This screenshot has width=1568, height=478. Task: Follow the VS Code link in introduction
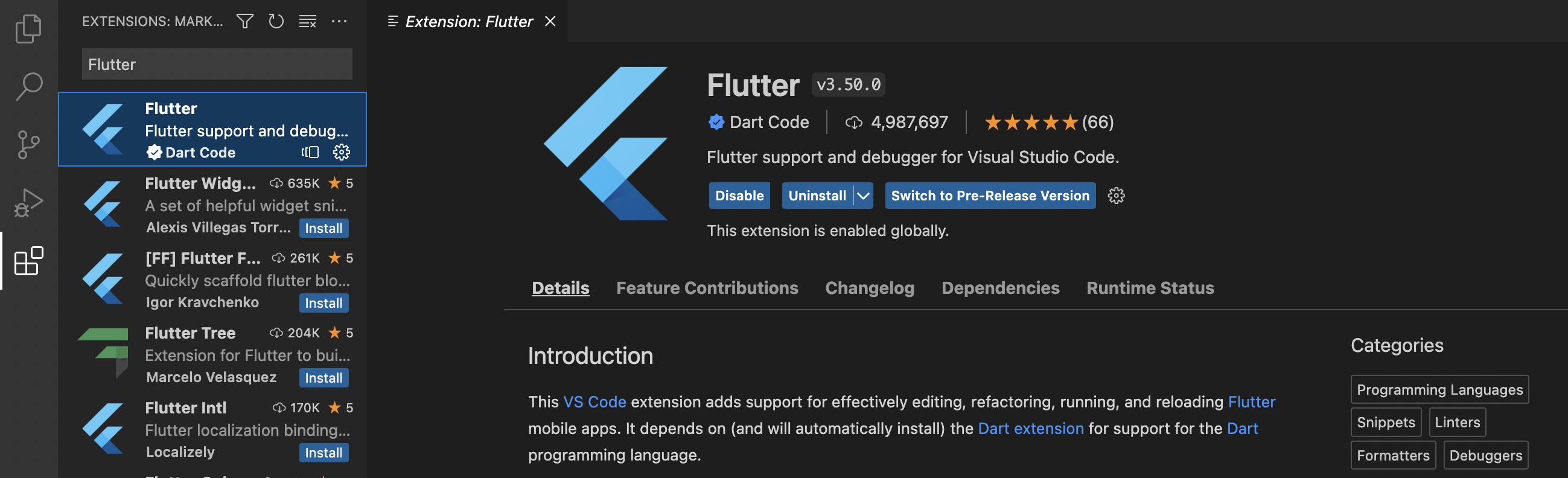pos(594,402)
